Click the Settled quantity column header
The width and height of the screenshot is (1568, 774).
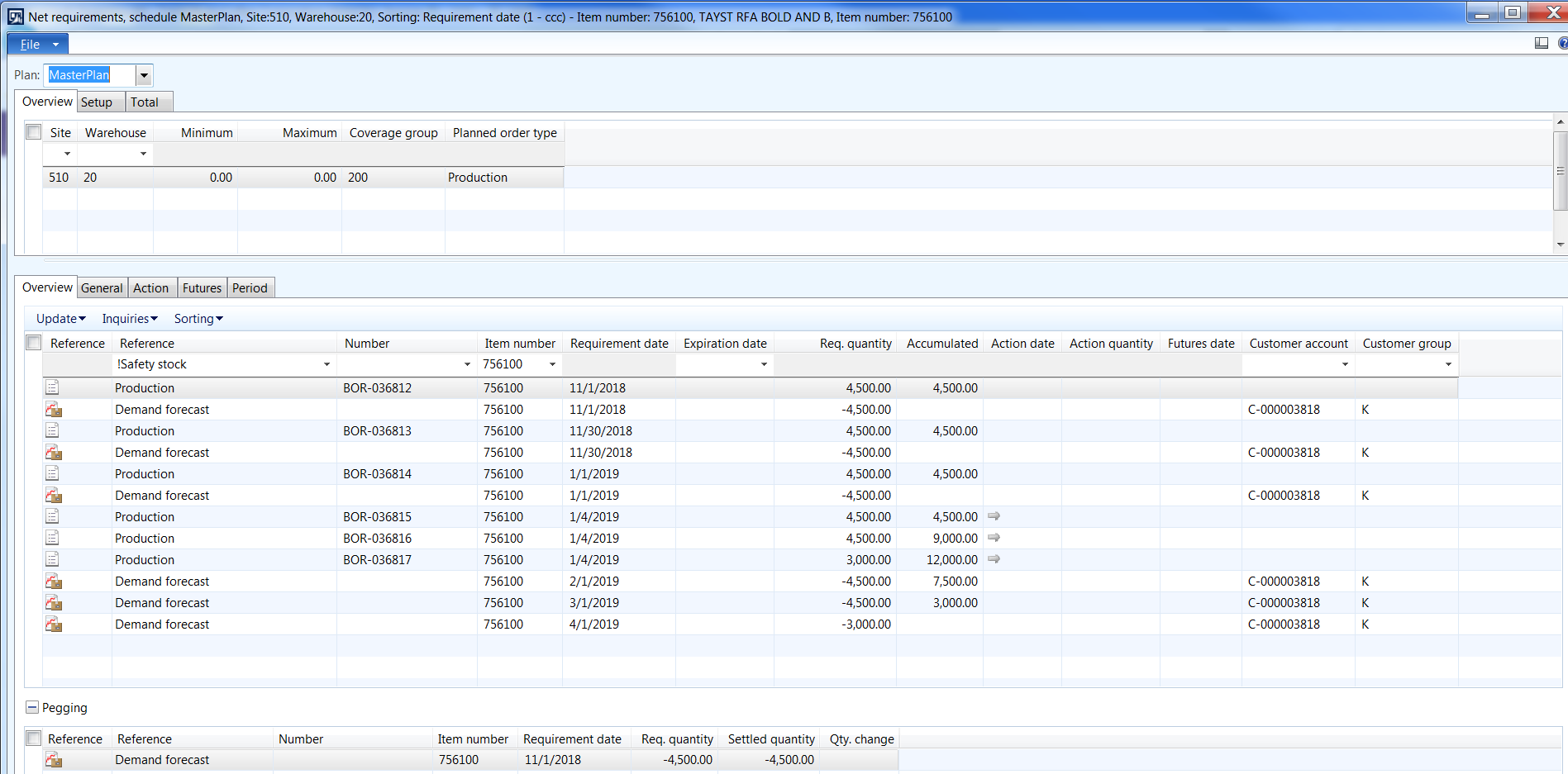click(771, 739)
